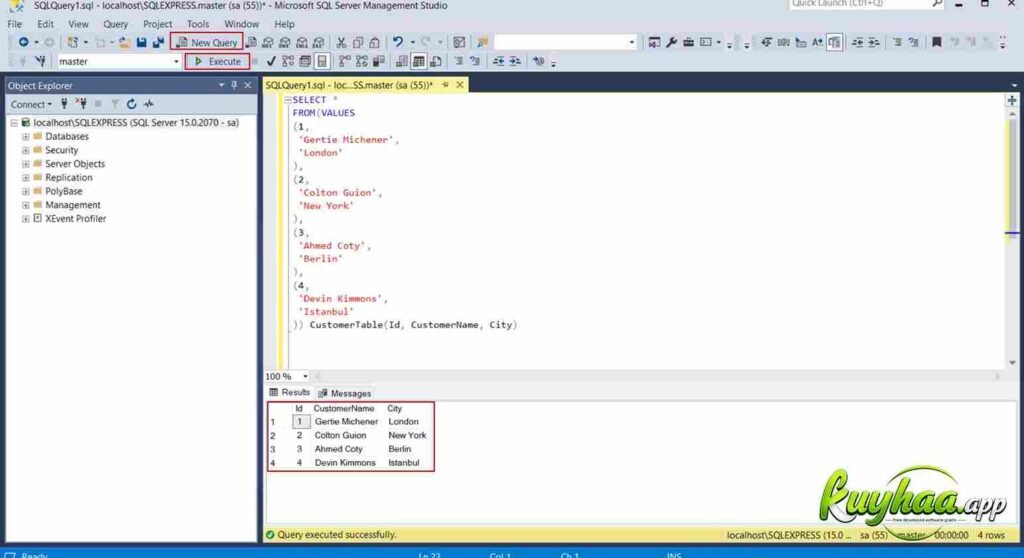Click the Paste icon in toolbar
The image size is (1024, 558).
(x=374, y=42)
